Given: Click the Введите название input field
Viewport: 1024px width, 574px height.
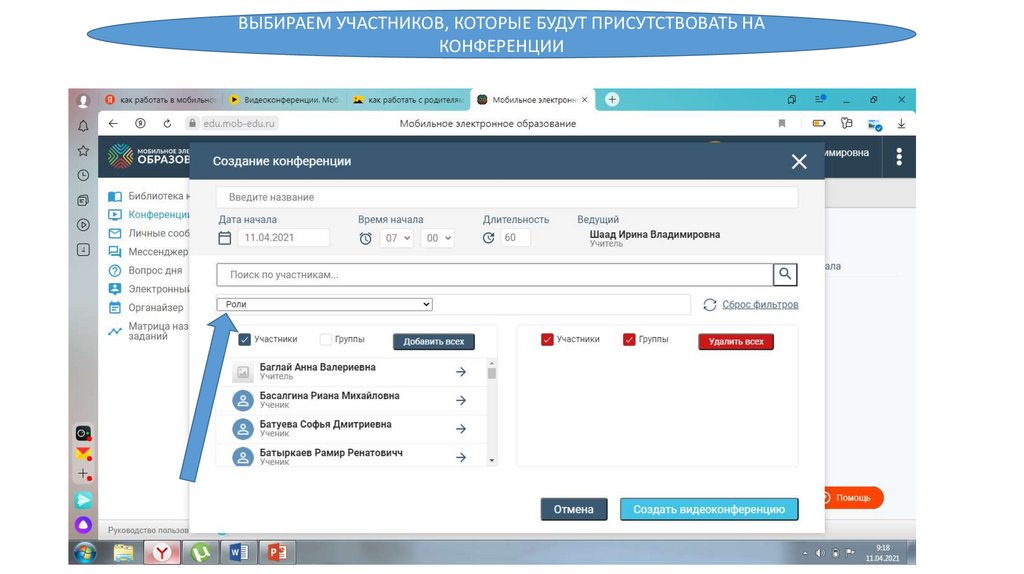Looking at the screenshot, I should point(507,197).
